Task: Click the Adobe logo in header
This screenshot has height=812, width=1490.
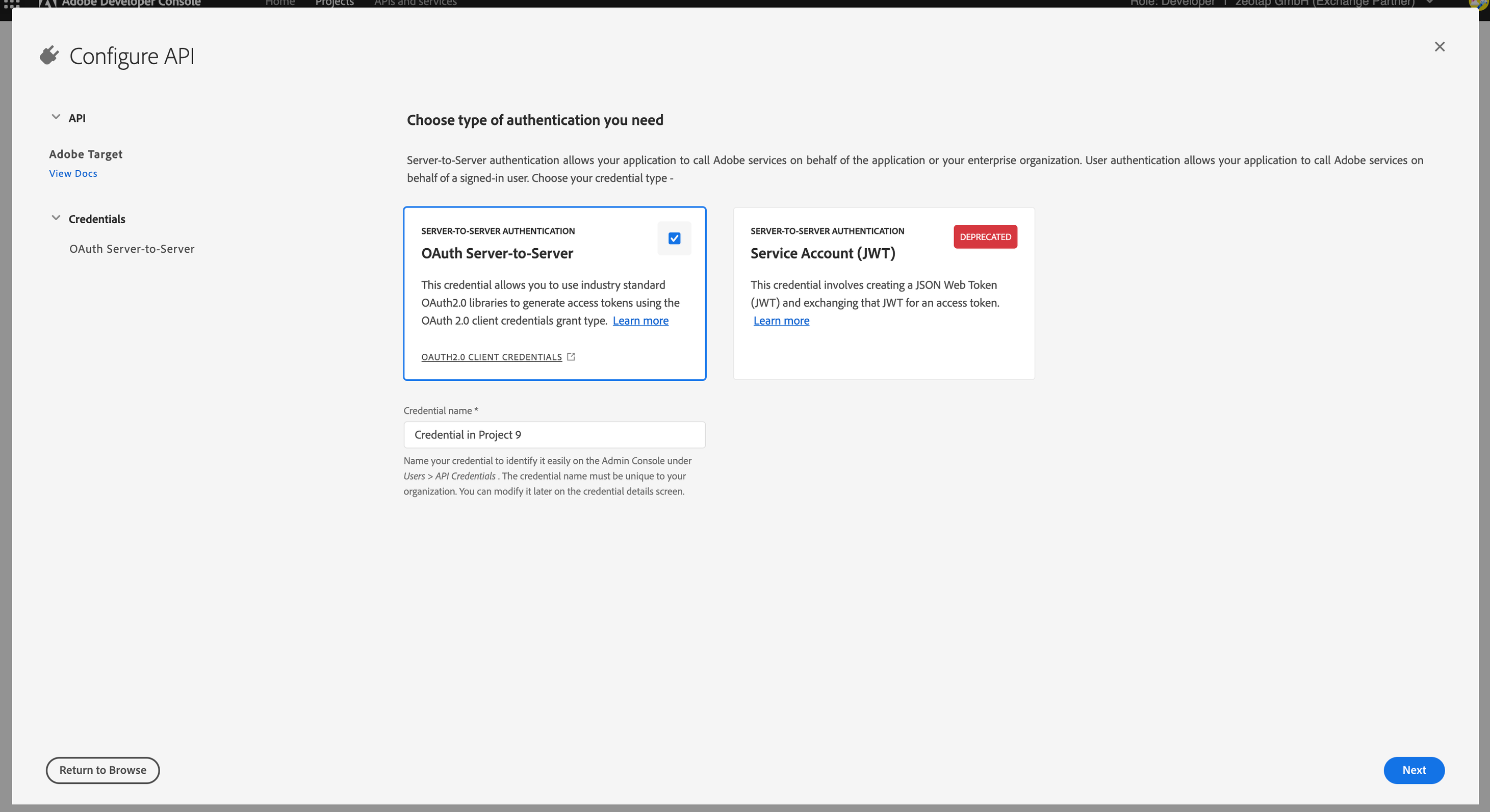Action: click(x=47, y=4)
